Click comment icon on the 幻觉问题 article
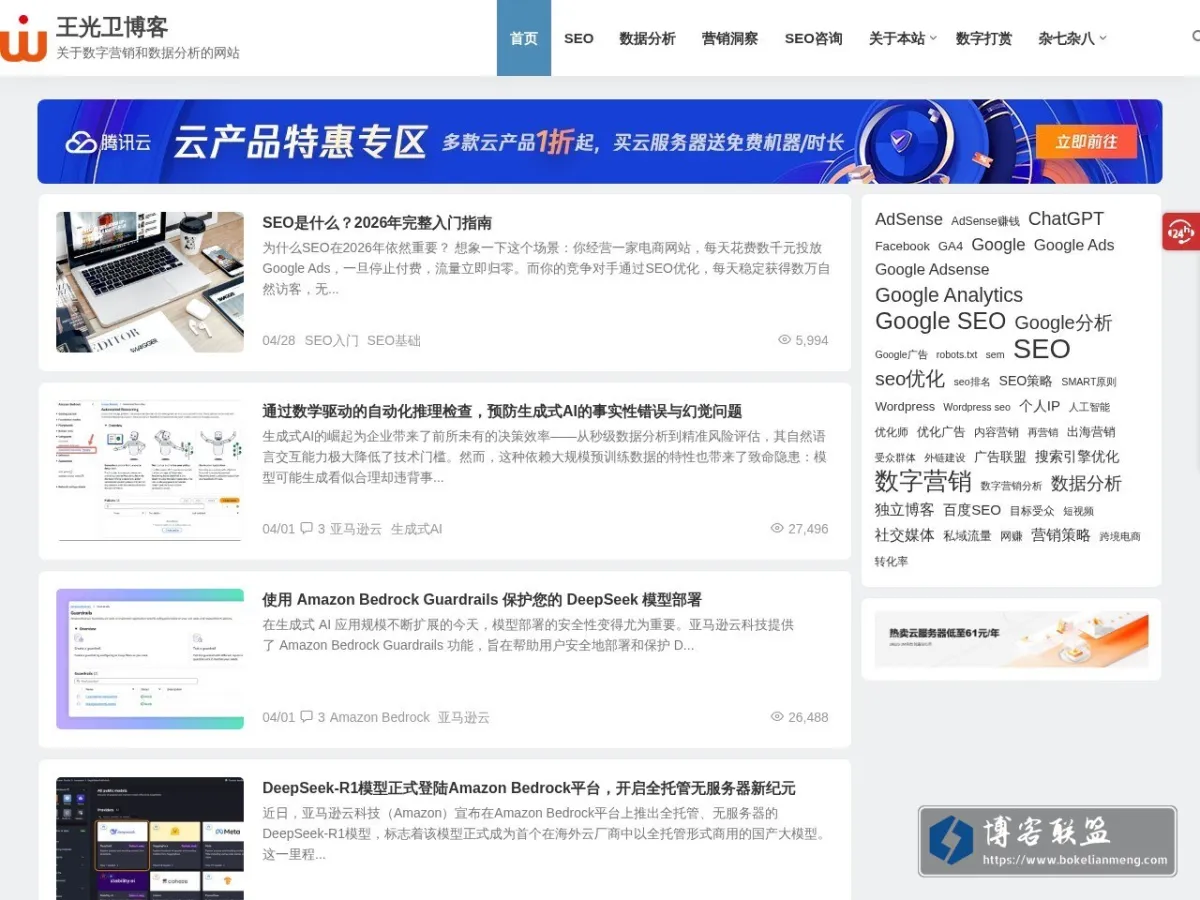 [306, 528]
